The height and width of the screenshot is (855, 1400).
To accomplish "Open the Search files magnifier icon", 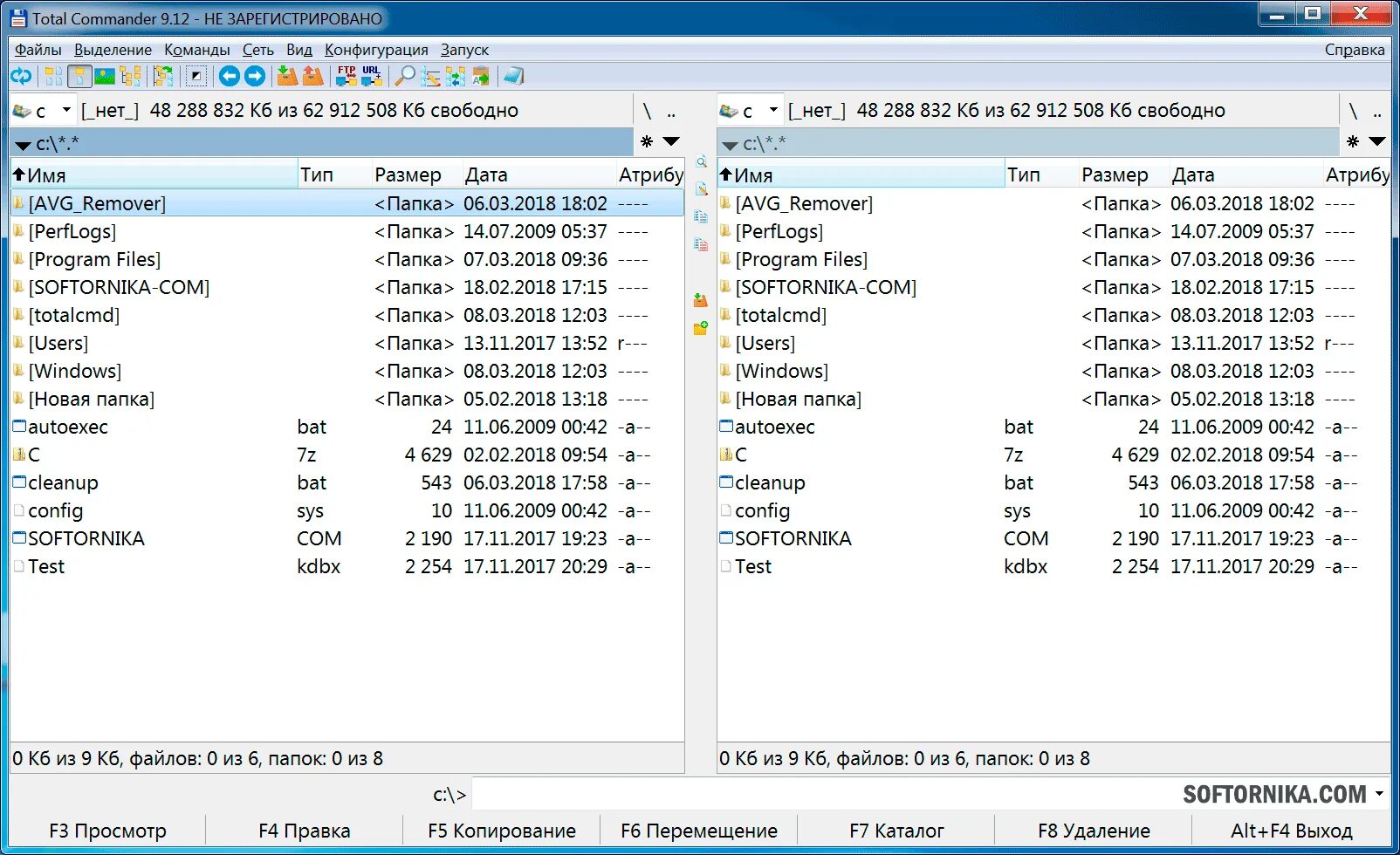I will click(x=405, y=77).
